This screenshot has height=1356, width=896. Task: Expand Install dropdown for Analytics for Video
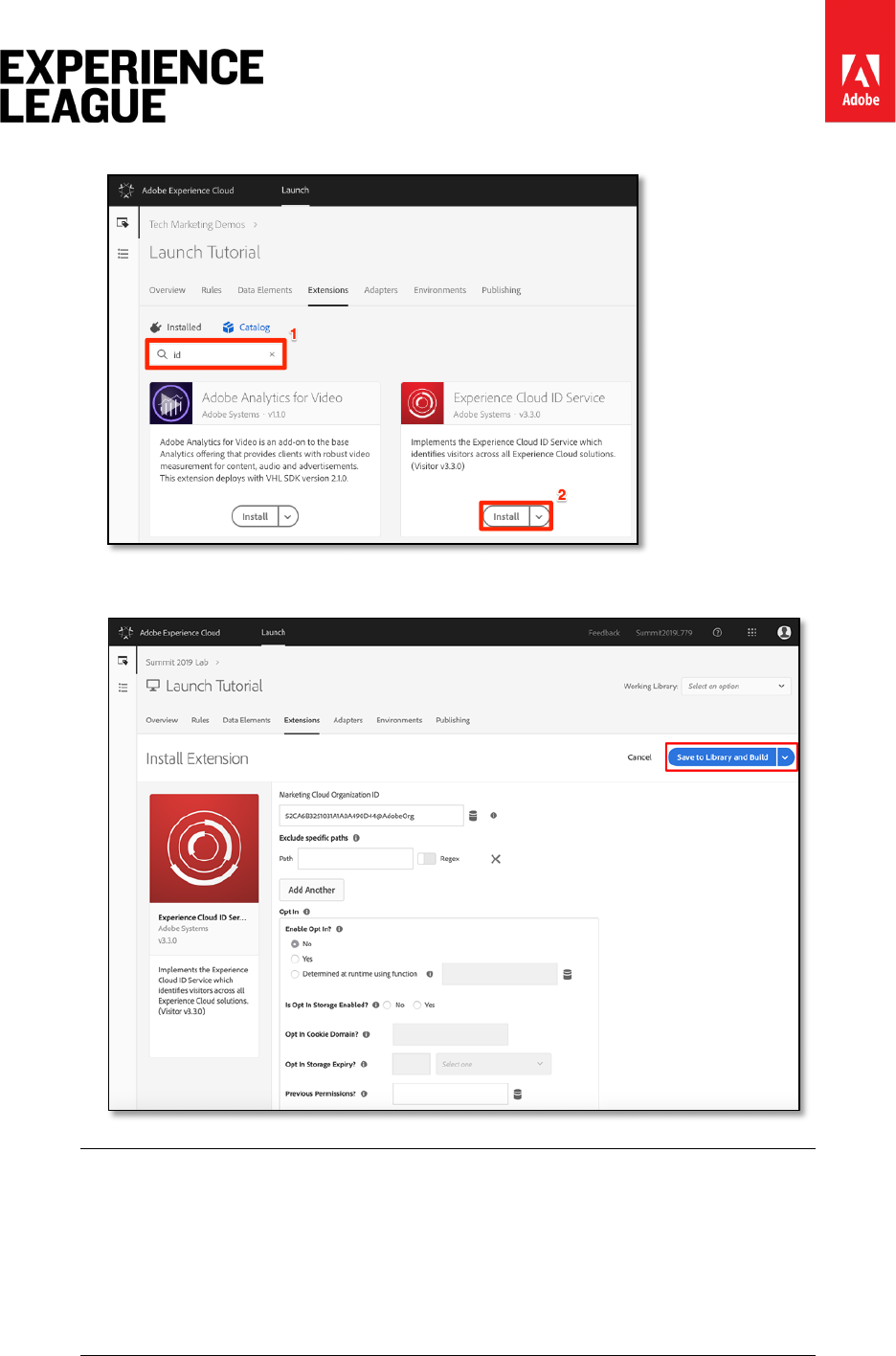point(288,516)
